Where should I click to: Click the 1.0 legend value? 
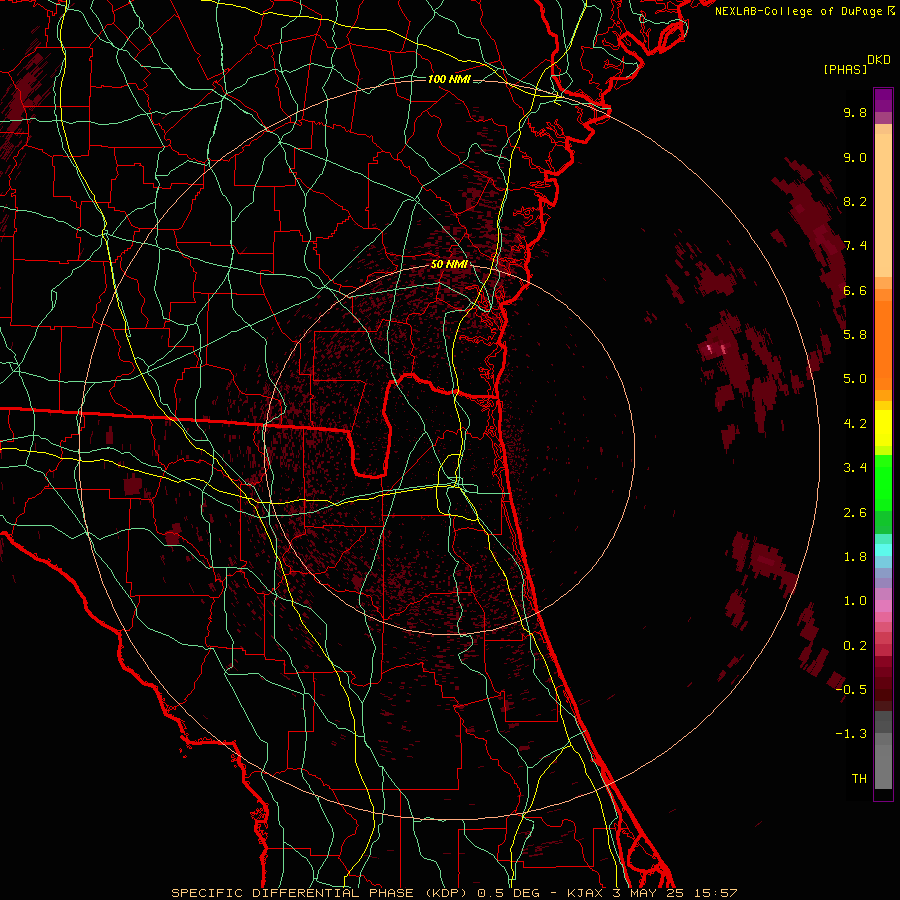pyautogui.click(x=855, y=601)
